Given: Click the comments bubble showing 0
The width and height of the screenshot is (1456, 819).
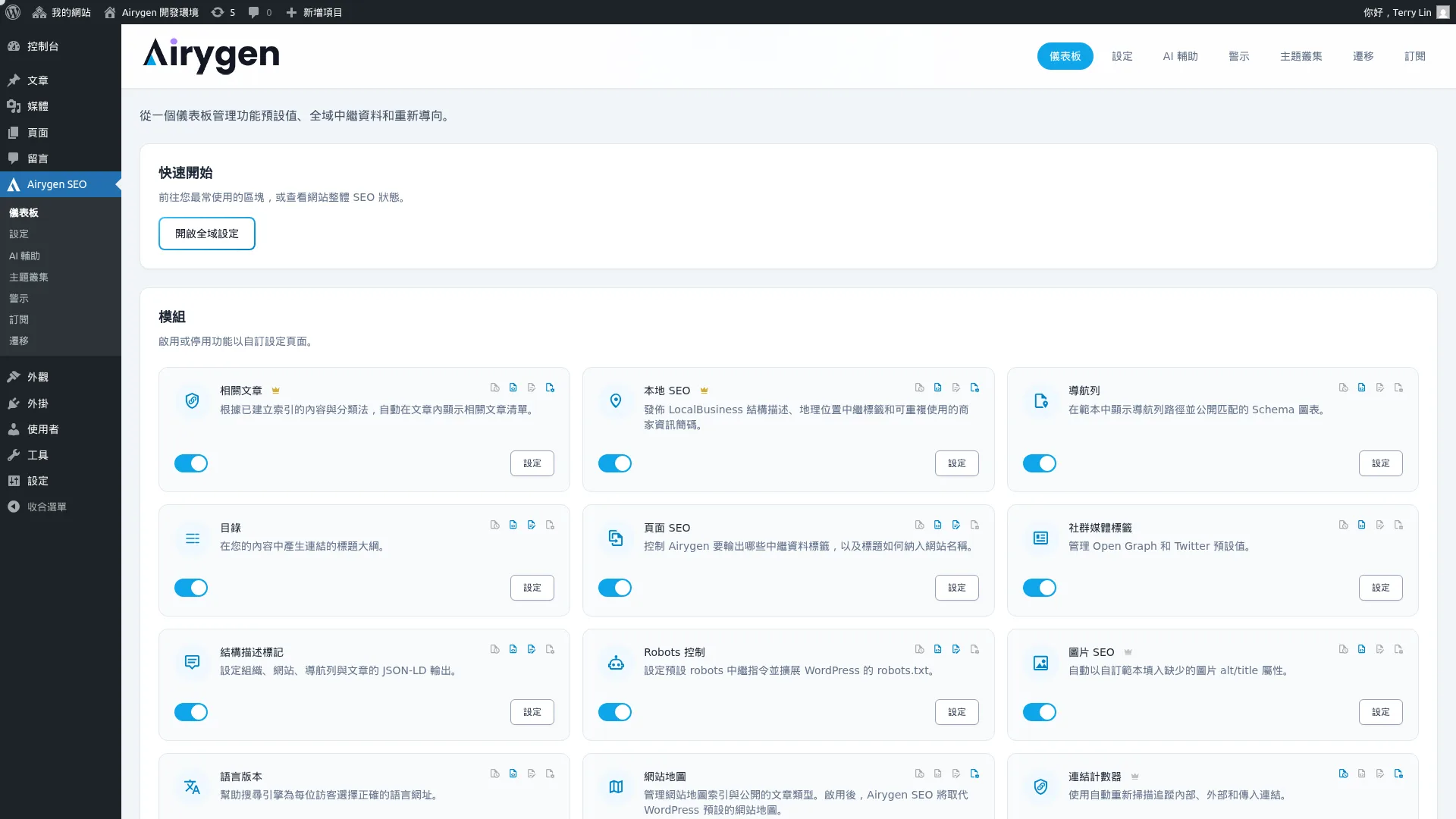Looking at the screenshot, I should [259, 12].
